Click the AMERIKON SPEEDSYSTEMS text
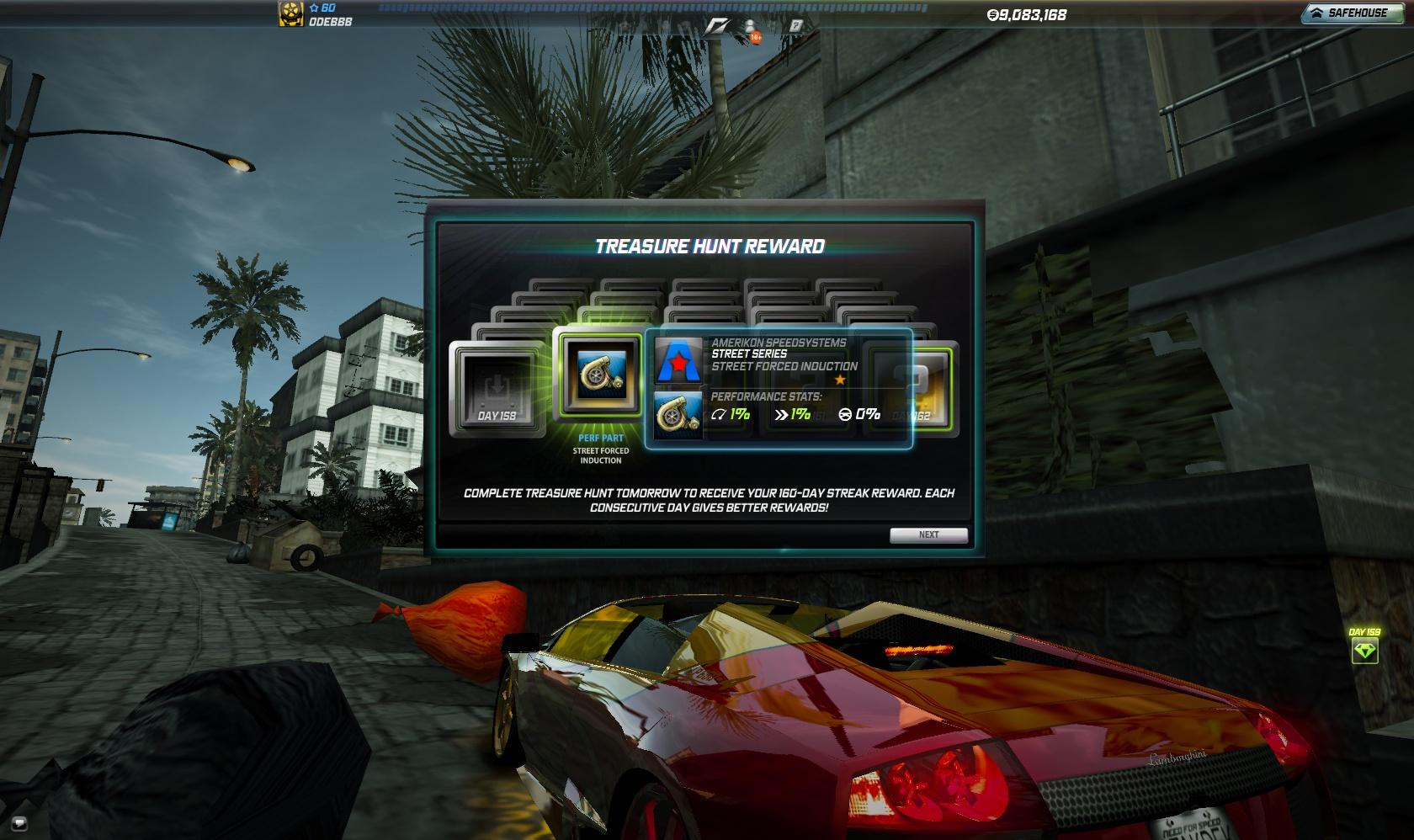 click(x=779, y=343)
